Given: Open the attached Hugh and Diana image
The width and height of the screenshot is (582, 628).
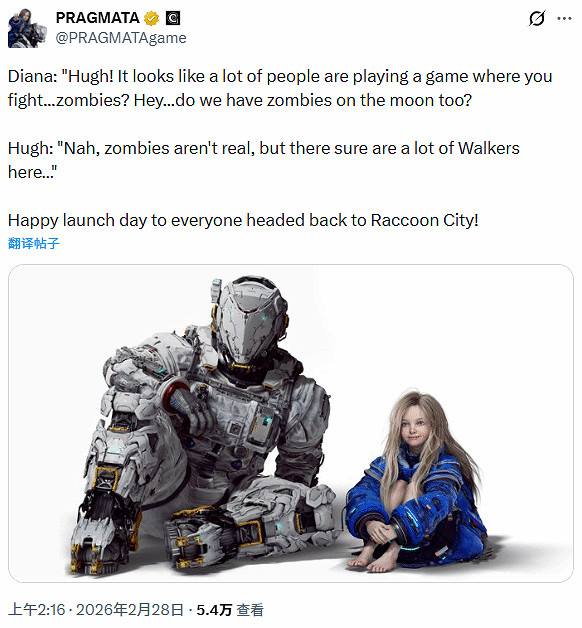Looking at the screenshot, I should tap(291, 423).
